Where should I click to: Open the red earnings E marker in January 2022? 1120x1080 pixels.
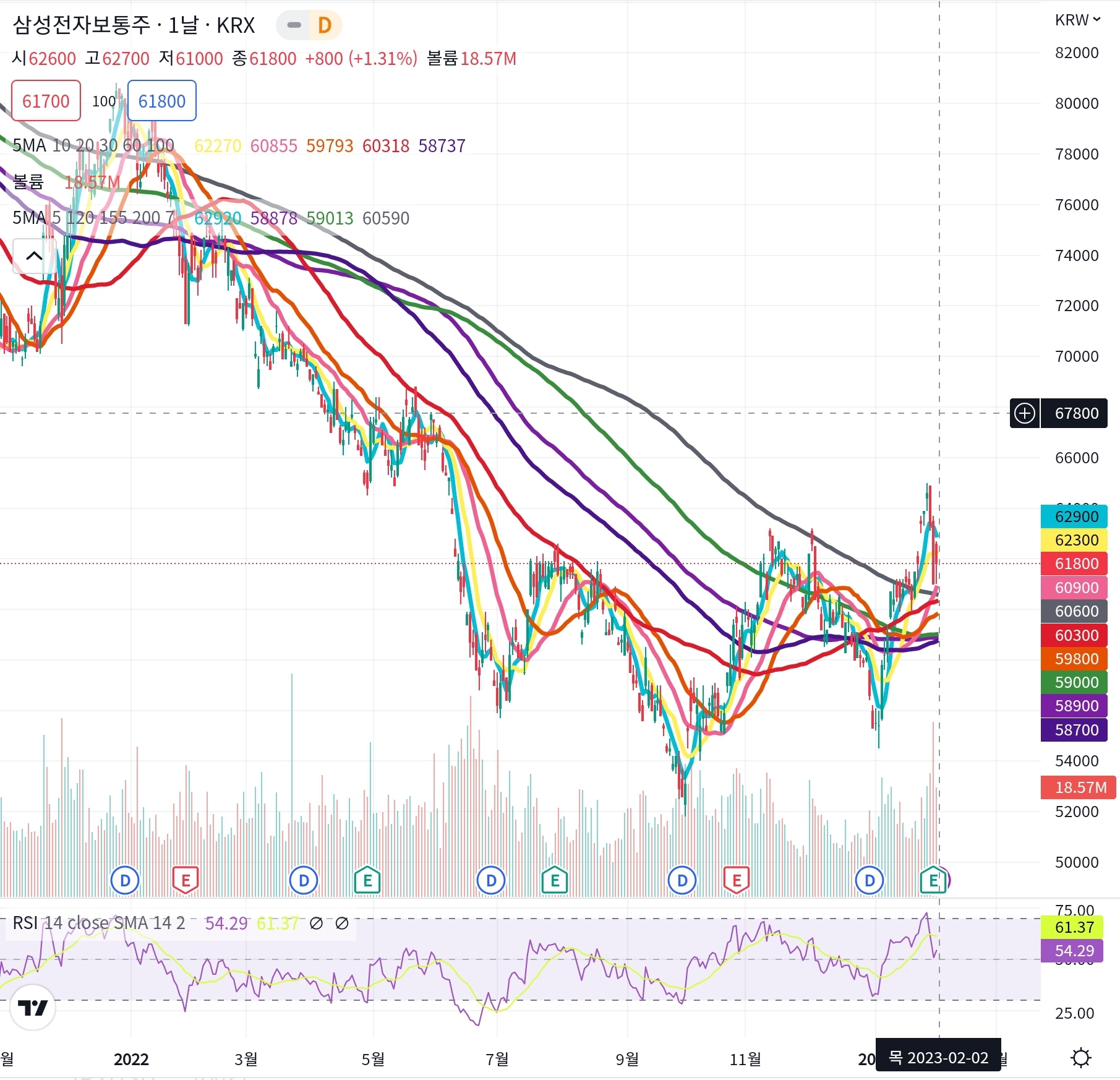tap(186, 880)
